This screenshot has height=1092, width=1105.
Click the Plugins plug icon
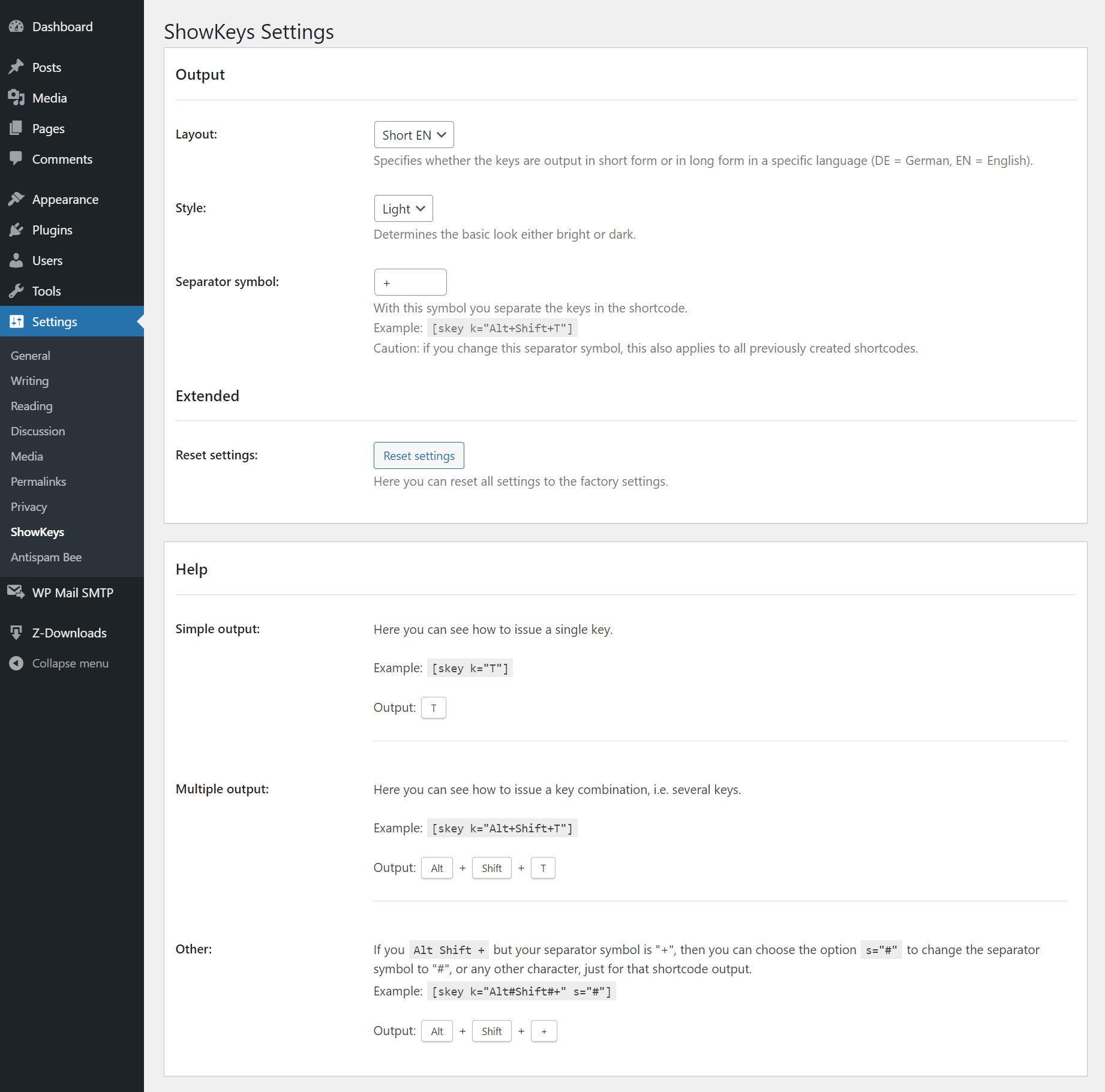click(x=16, y=230)
